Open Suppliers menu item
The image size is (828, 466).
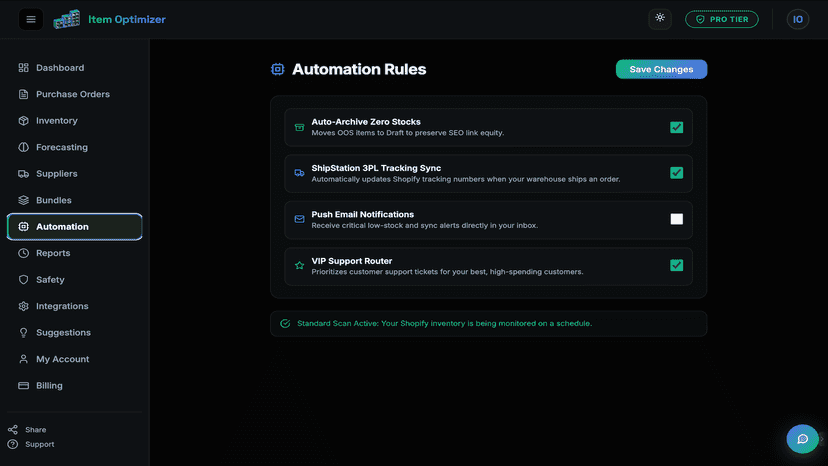pos(74,173)
